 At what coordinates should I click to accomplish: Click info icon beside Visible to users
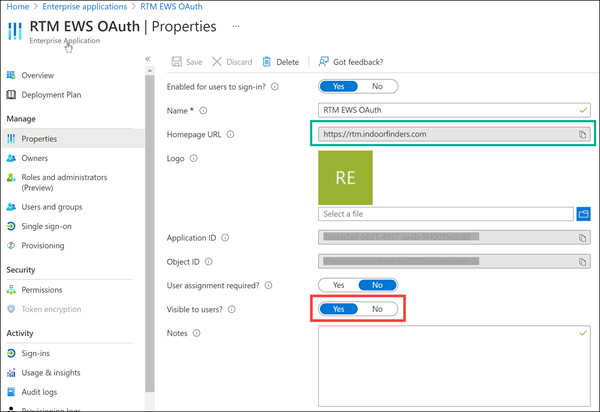(232, 309)
